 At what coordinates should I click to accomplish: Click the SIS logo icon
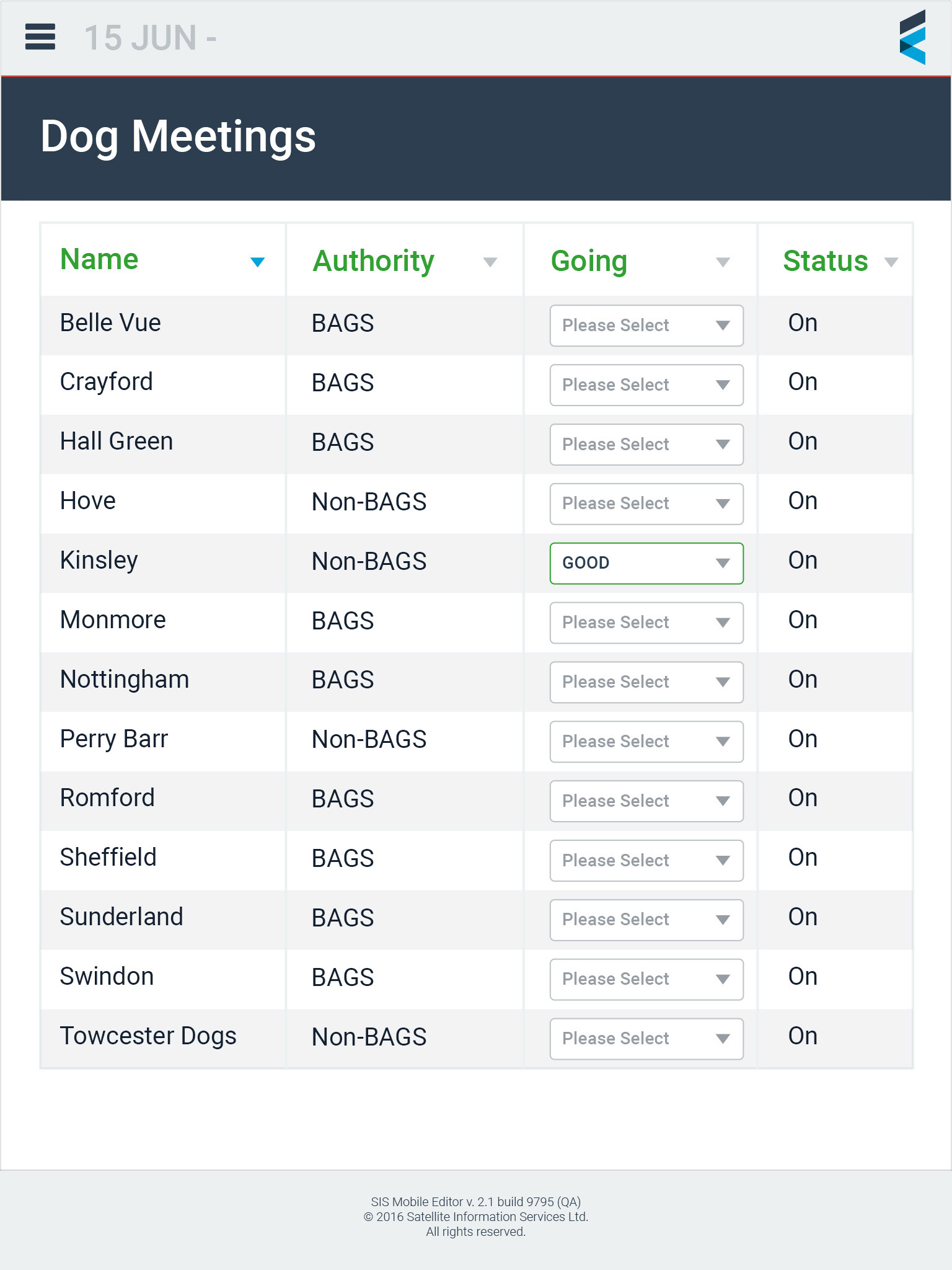click(912, 37)
